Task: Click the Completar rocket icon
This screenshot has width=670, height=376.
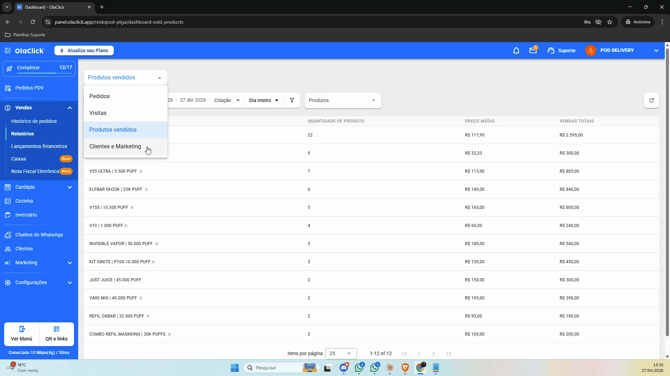Action: click(9, 68)
